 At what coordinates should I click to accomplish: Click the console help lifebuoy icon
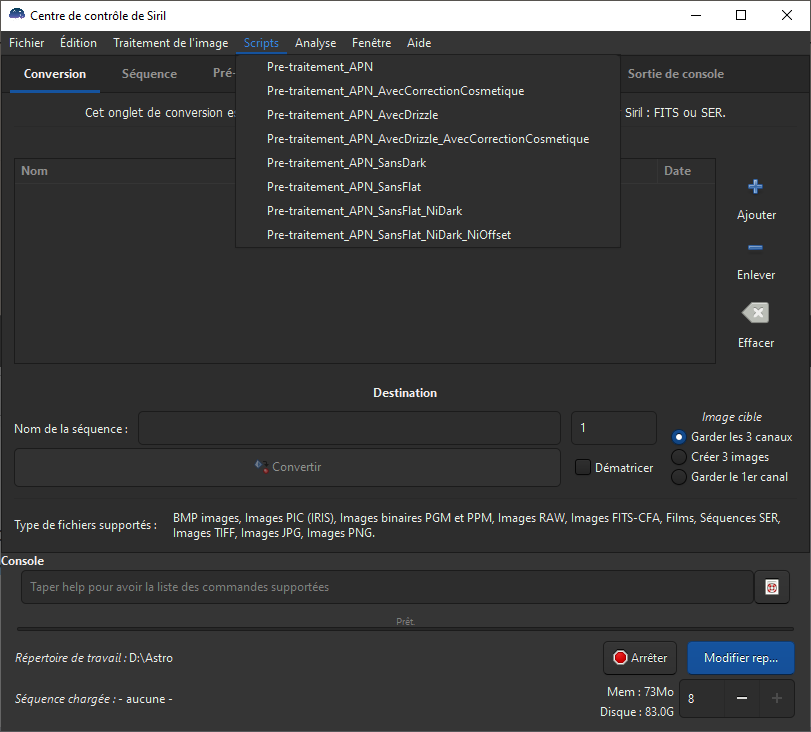point(772,587)
